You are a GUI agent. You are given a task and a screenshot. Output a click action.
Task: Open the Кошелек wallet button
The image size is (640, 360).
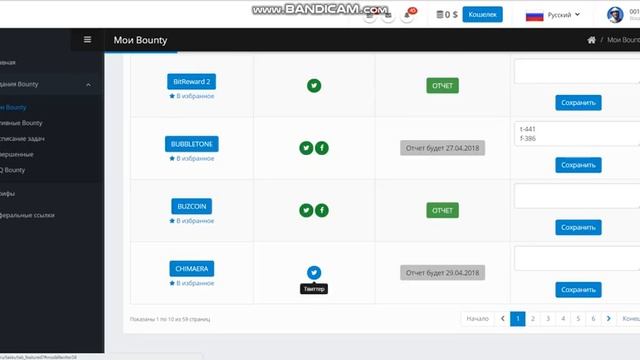click(482, 15)
